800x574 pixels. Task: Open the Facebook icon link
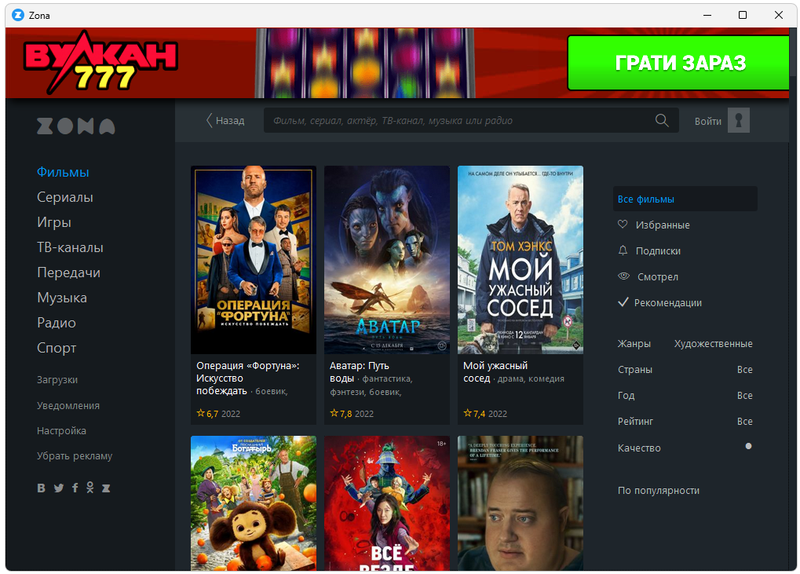pos(75,488)
